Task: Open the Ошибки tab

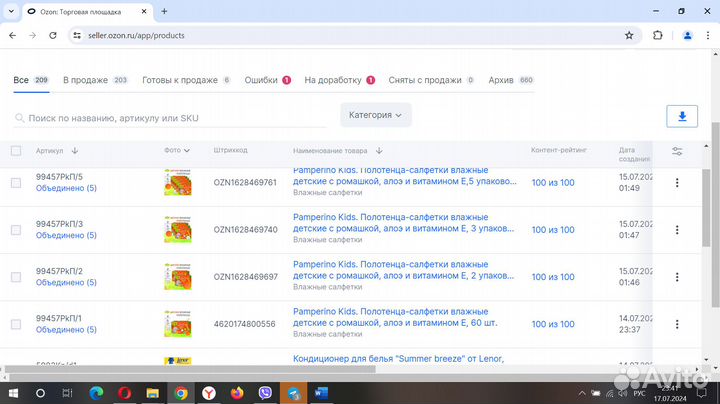Action: [x=268, y=80]
